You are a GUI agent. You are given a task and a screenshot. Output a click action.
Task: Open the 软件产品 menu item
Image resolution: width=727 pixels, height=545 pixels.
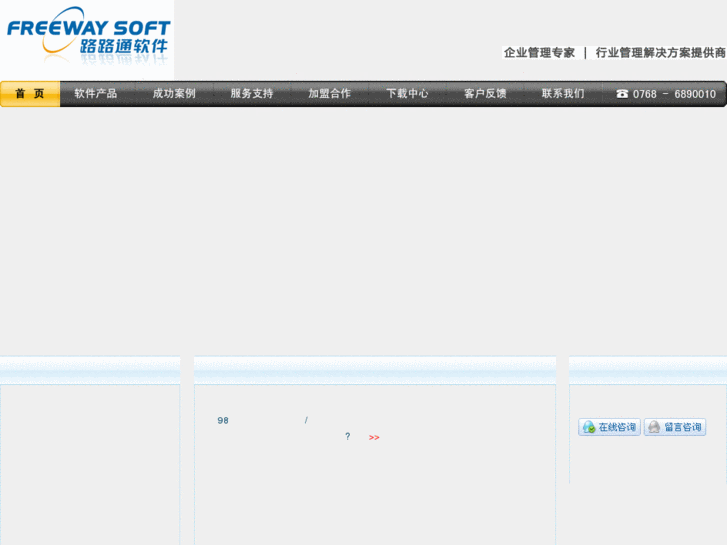pyautogui.click(x=96, y=94)
